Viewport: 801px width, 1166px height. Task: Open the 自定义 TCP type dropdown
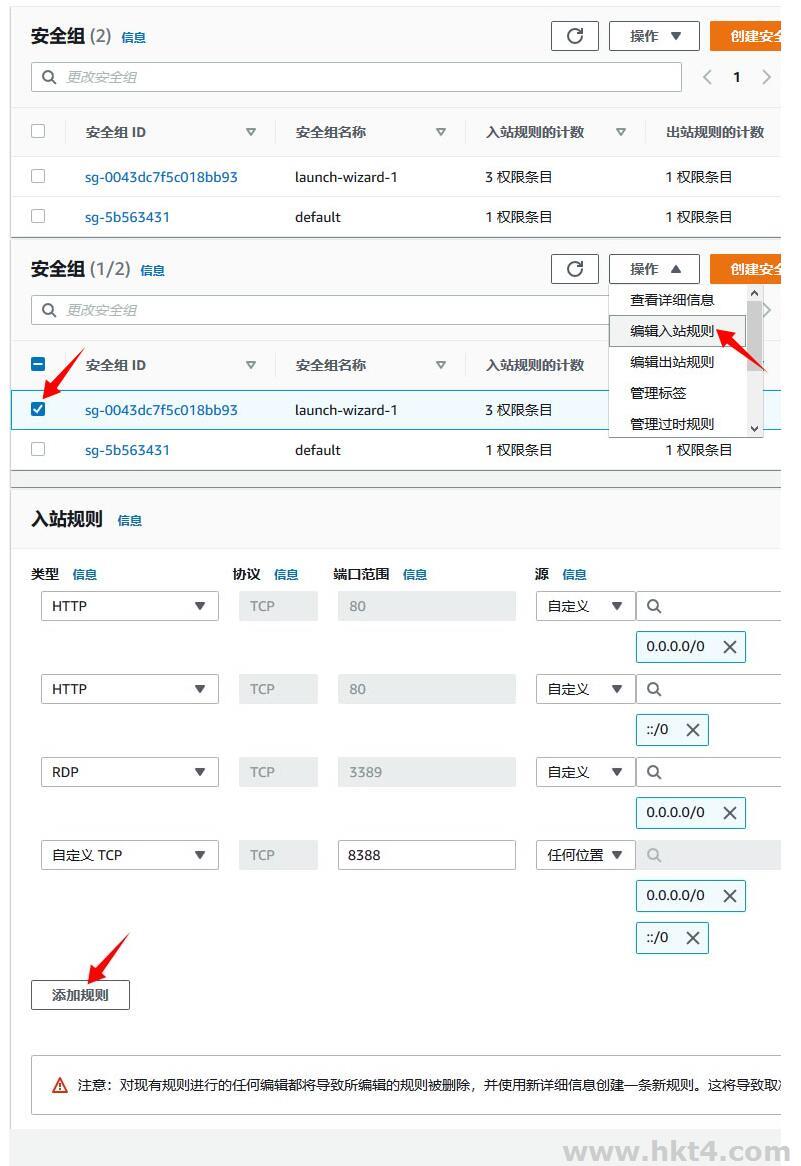point(129,854)
